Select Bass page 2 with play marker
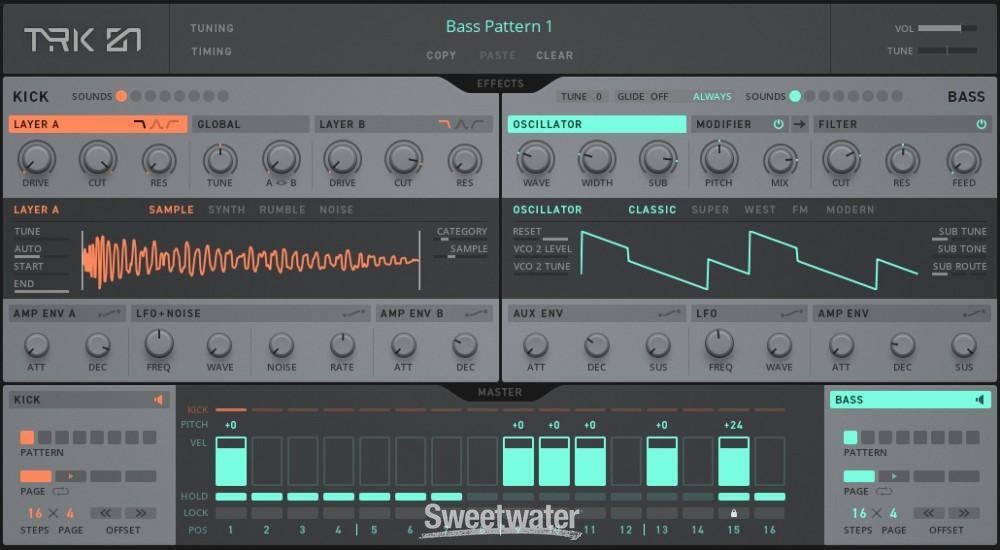The height and width of the screenshot is (550, 1000). click(894, 476)
